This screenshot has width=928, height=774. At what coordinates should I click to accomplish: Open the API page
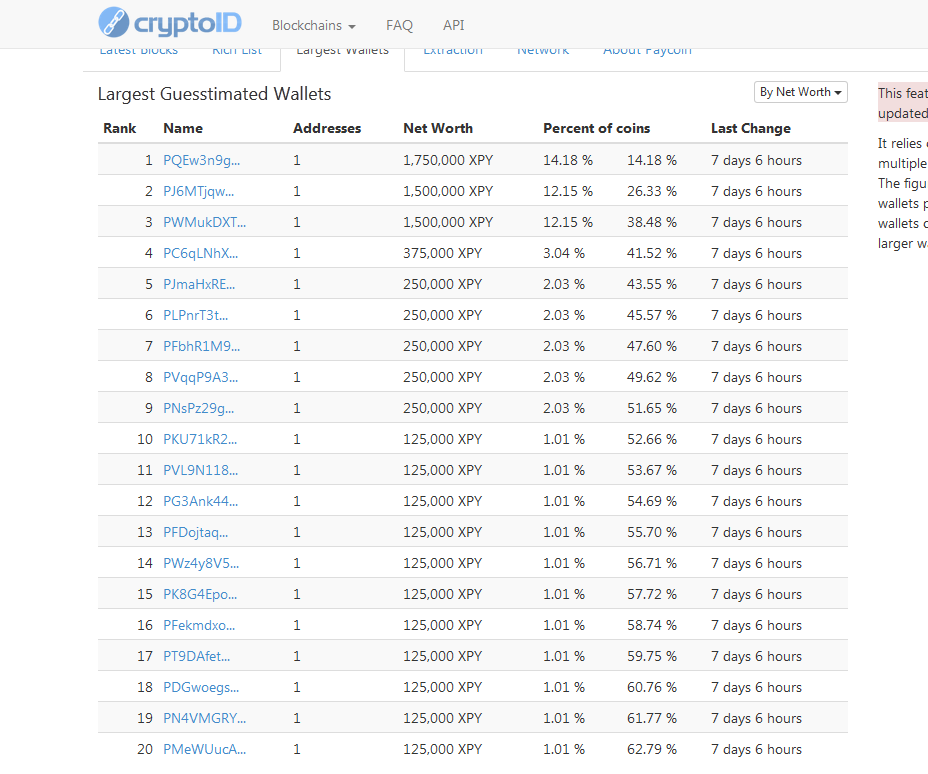(453, 25)
